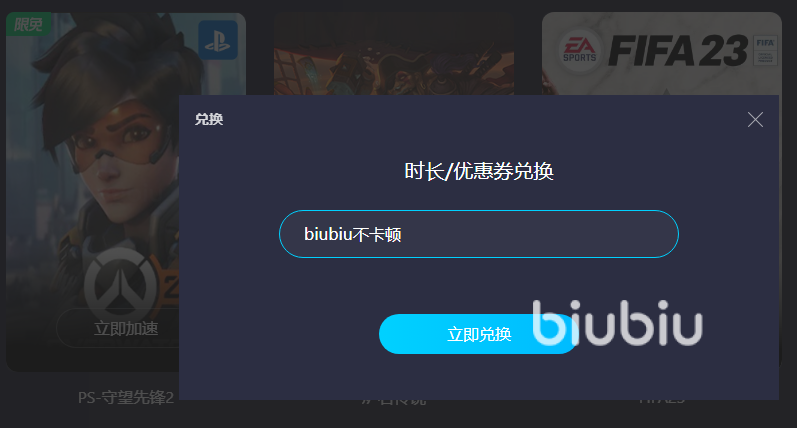Select the Hearthstone game card artwork
Screen dimensions: 797x428
(x=394, y=54)
